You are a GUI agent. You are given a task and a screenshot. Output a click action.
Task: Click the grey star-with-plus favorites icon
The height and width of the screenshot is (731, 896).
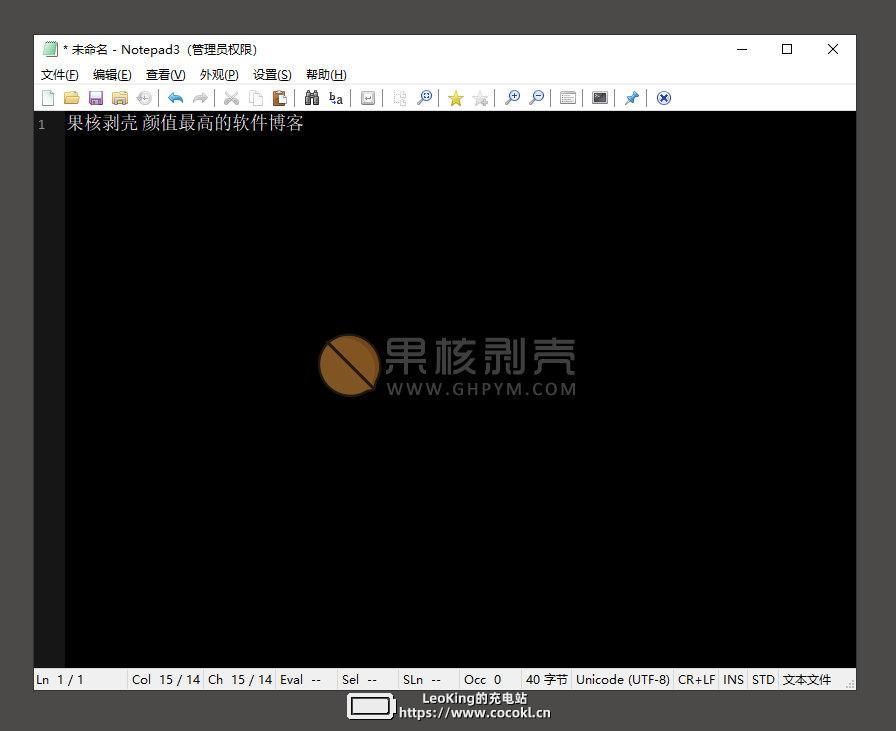tap(480, 98)
